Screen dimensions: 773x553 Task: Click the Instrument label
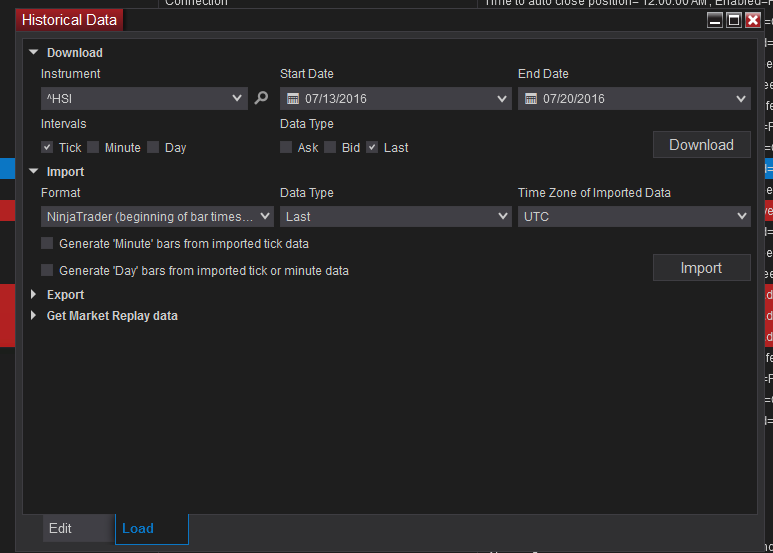(70, 74)
